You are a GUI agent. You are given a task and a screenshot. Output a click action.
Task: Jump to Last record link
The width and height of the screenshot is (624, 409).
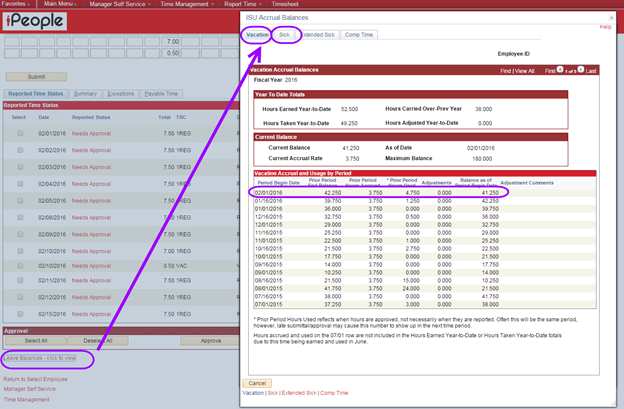pos(591,71)
